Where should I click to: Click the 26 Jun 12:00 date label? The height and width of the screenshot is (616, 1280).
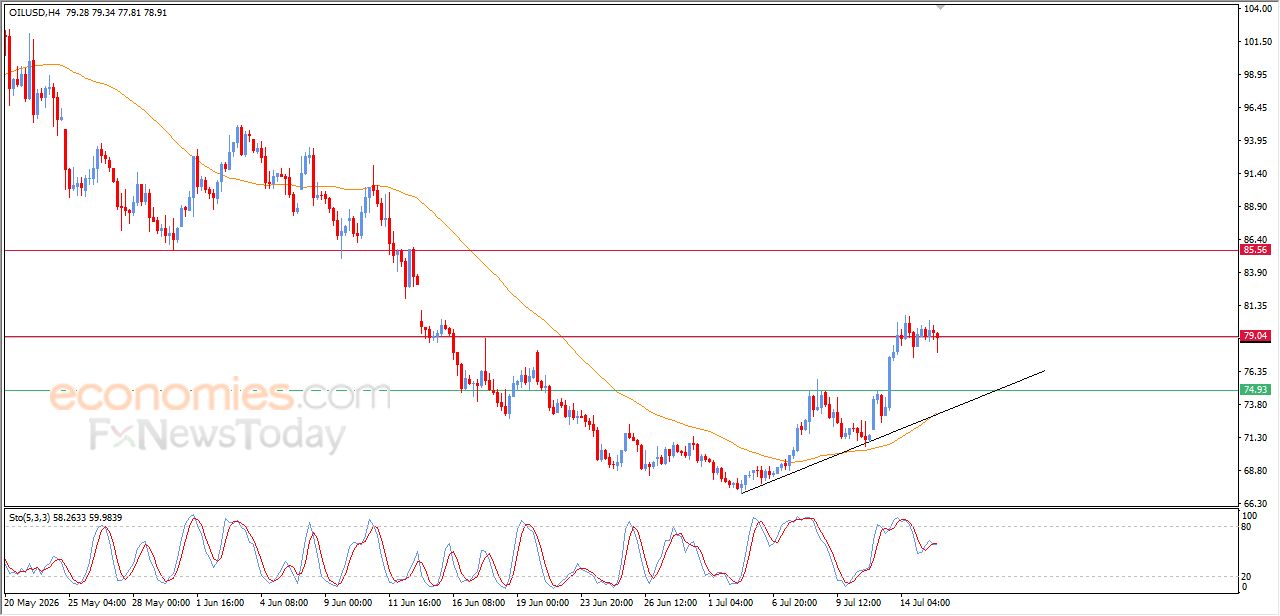671,603
